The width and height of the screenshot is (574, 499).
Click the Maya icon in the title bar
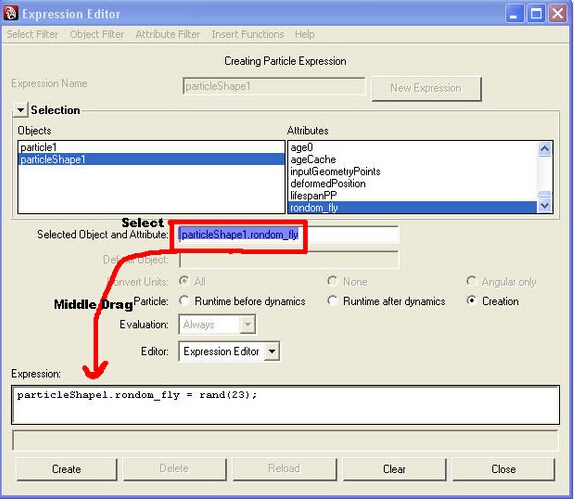[11, 13]
